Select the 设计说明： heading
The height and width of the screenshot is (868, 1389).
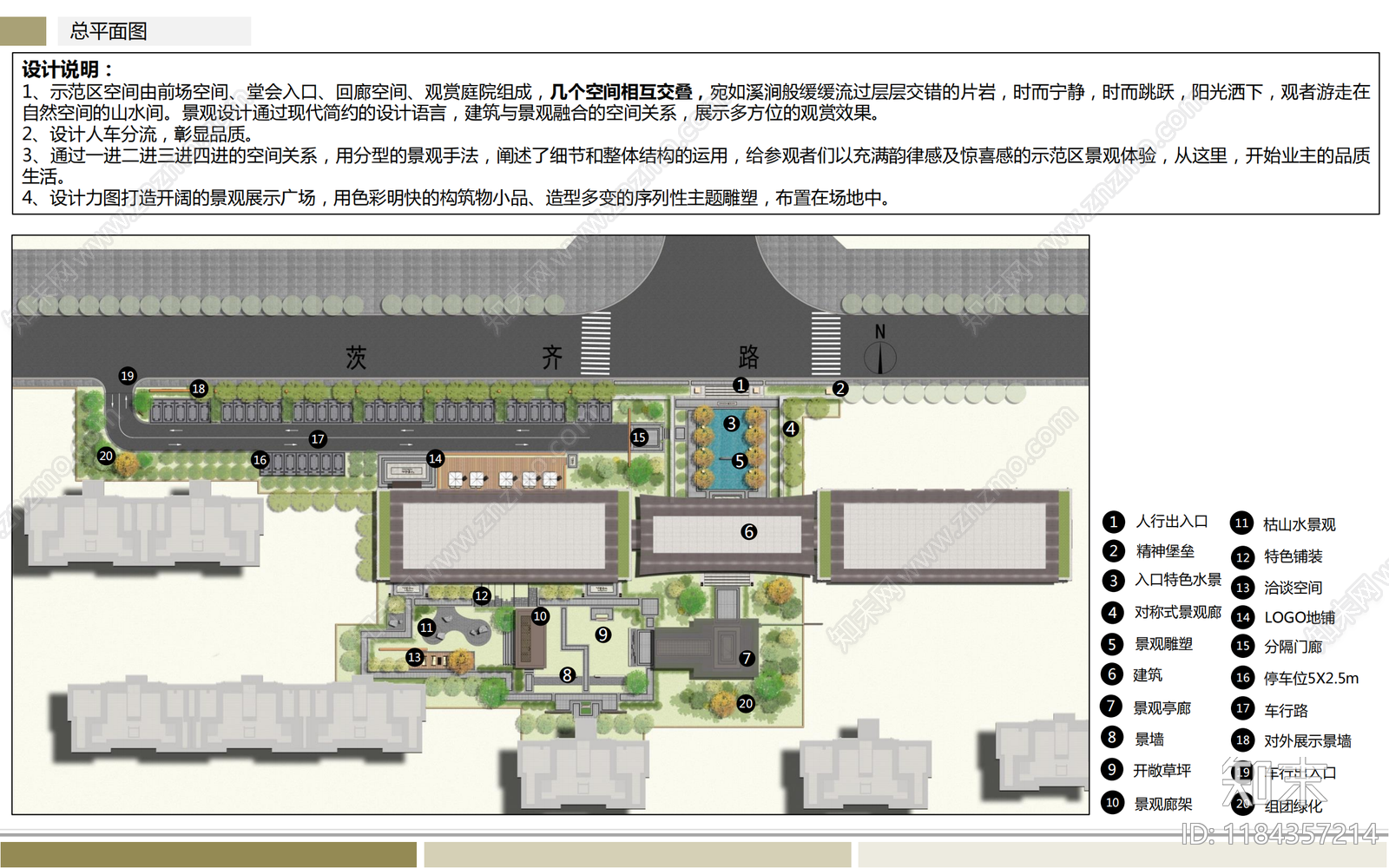click(x=67, y=69)
